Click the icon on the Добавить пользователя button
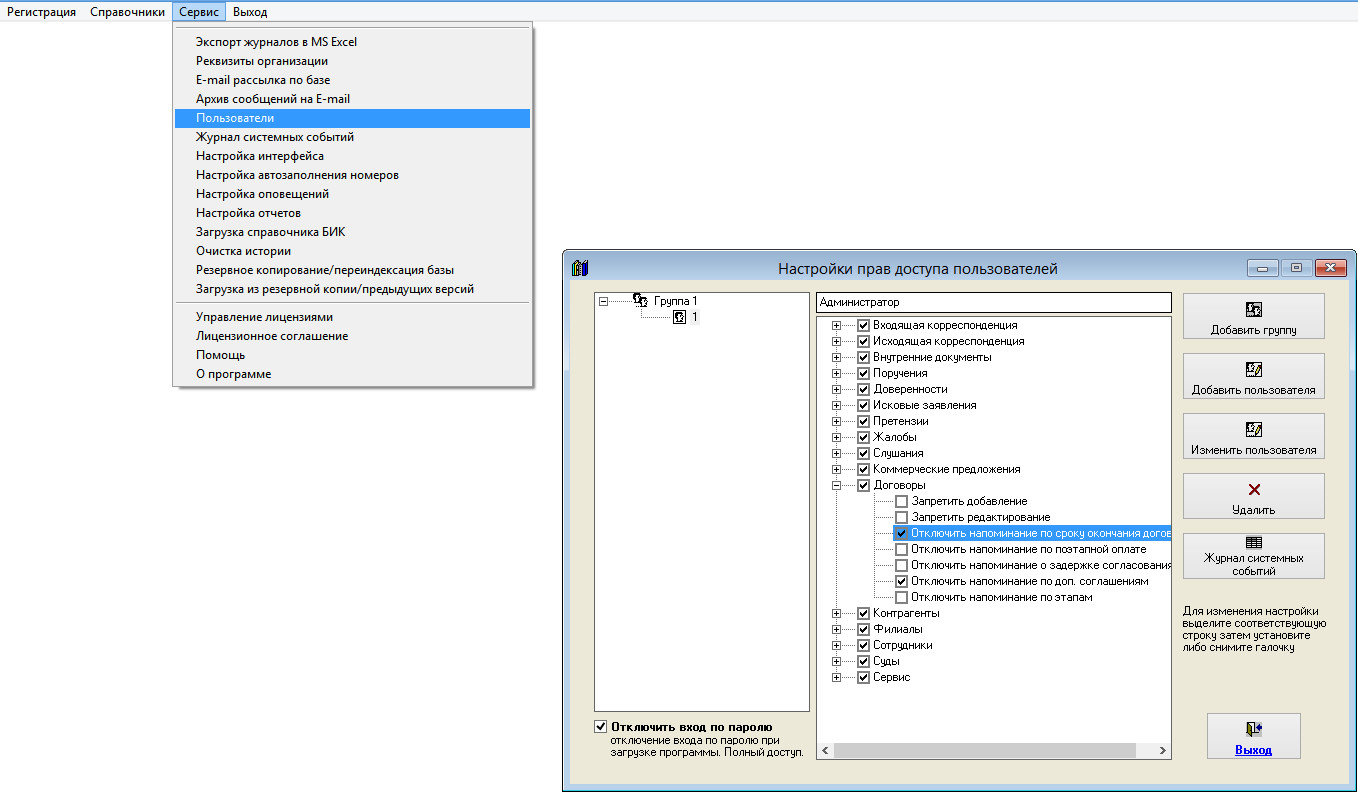This screenshot has width=1358, height=794. [1254, 369]
